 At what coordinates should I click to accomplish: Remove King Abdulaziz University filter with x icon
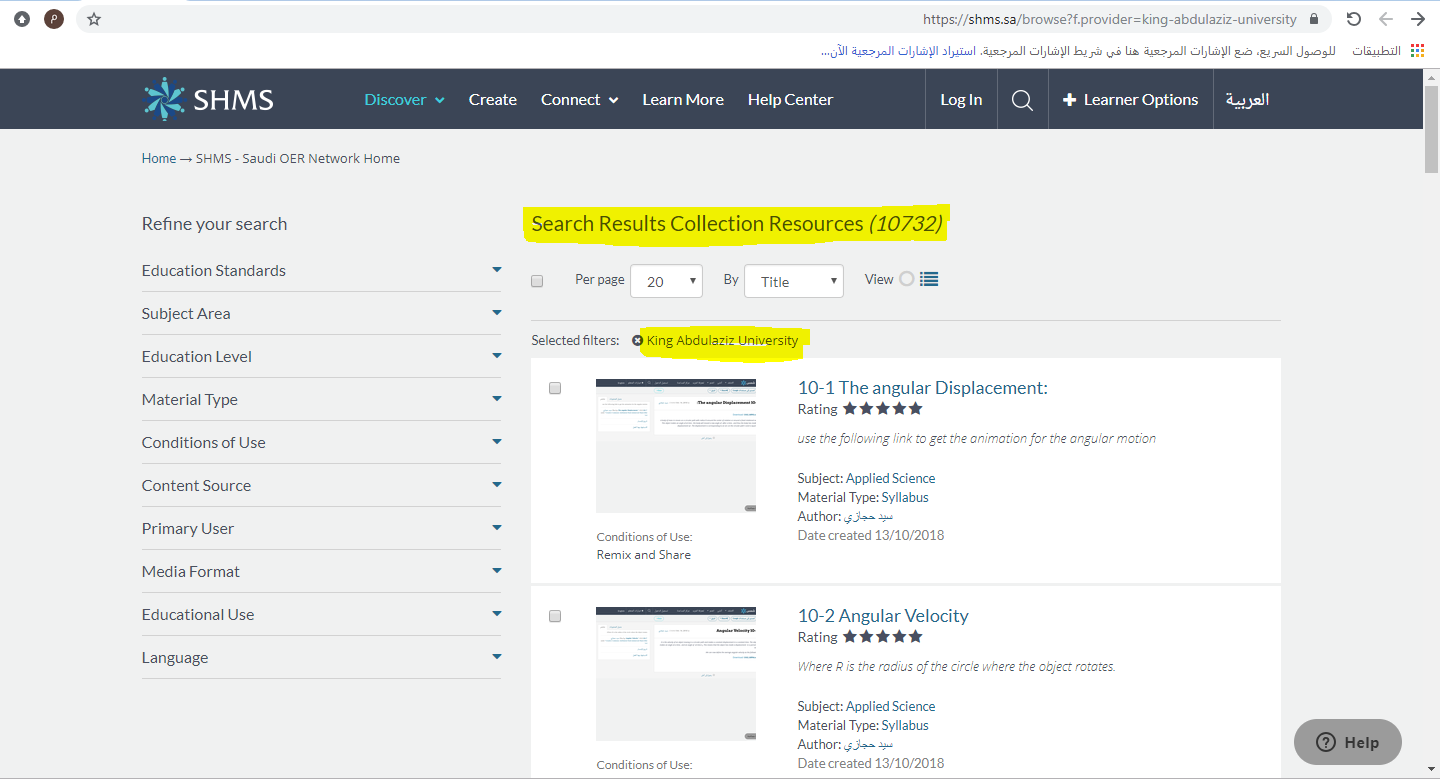click(x=638, y=341)
